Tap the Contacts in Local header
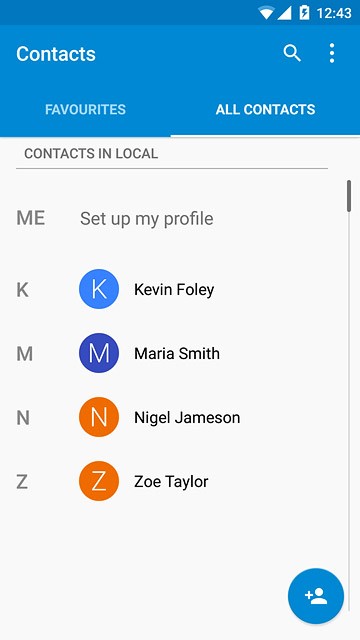The image size is (360, 640). click(91, 154)
